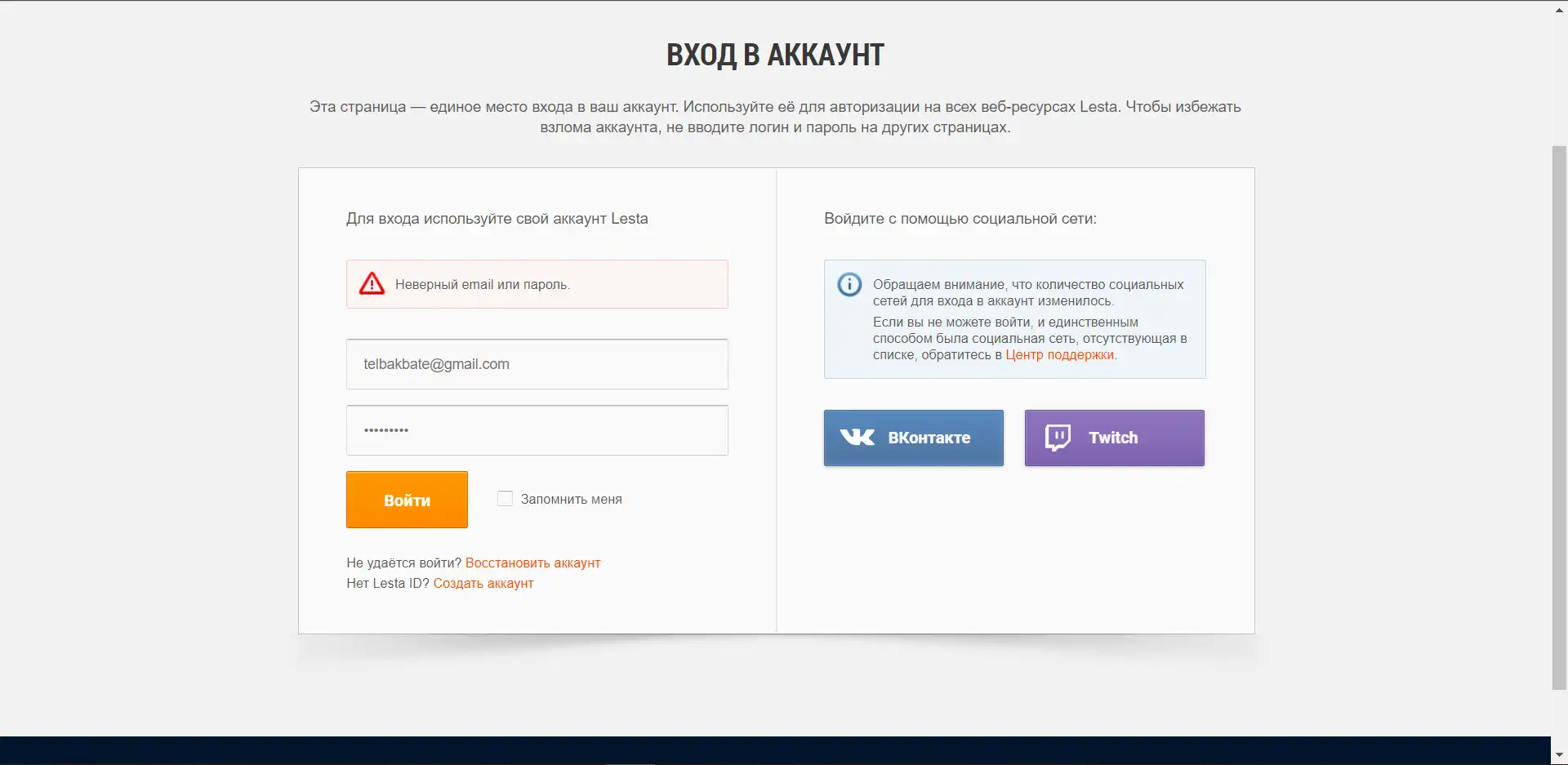Click the Для входа используйте свой аккаунт Lesta text

click(x=497, y=219)
